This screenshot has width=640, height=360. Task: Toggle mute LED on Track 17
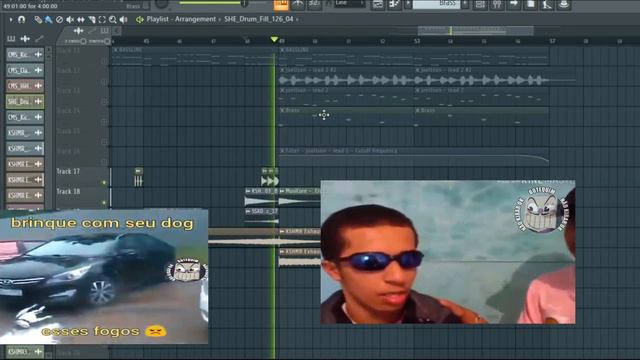pos(104,183)
